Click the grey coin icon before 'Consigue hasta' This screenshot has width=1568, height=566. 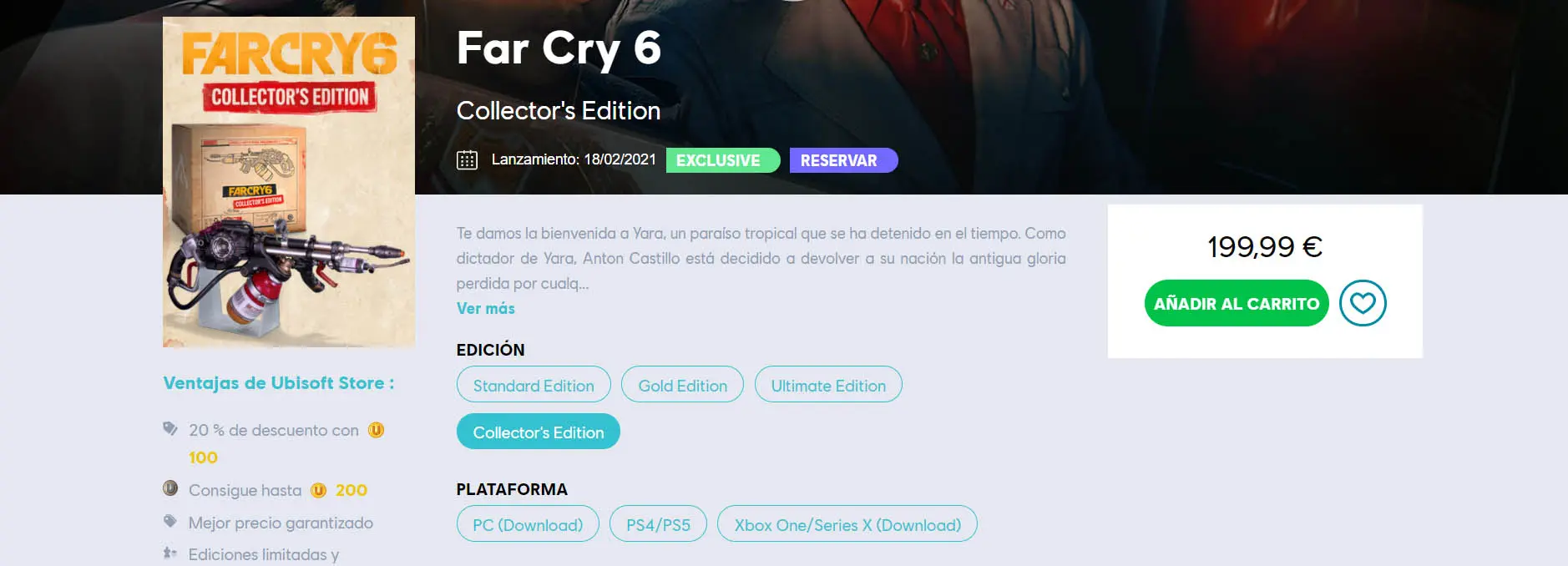point(170,488)
